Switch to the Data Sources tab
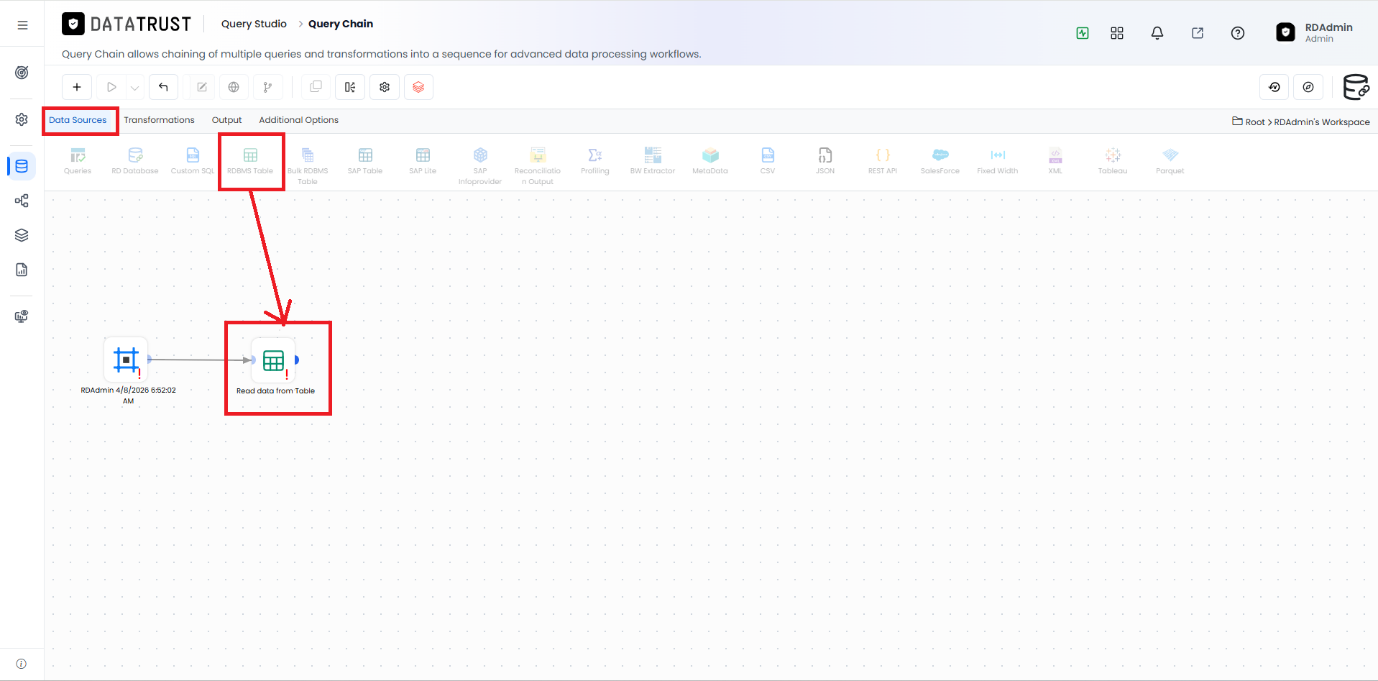1378x681 pixels. pos(78,120)
